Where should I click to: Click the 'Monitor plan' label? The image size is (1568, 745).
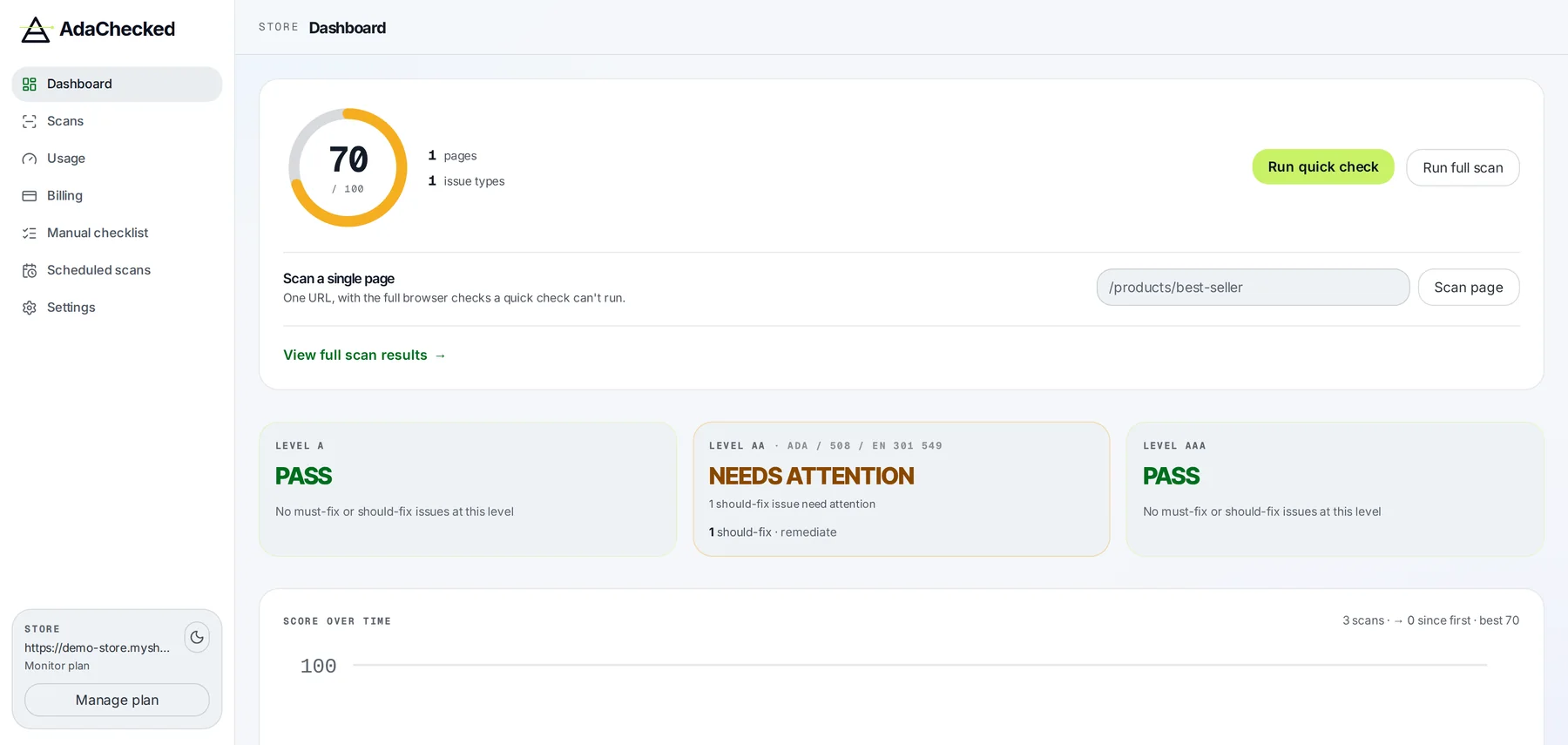coord(57,667)
